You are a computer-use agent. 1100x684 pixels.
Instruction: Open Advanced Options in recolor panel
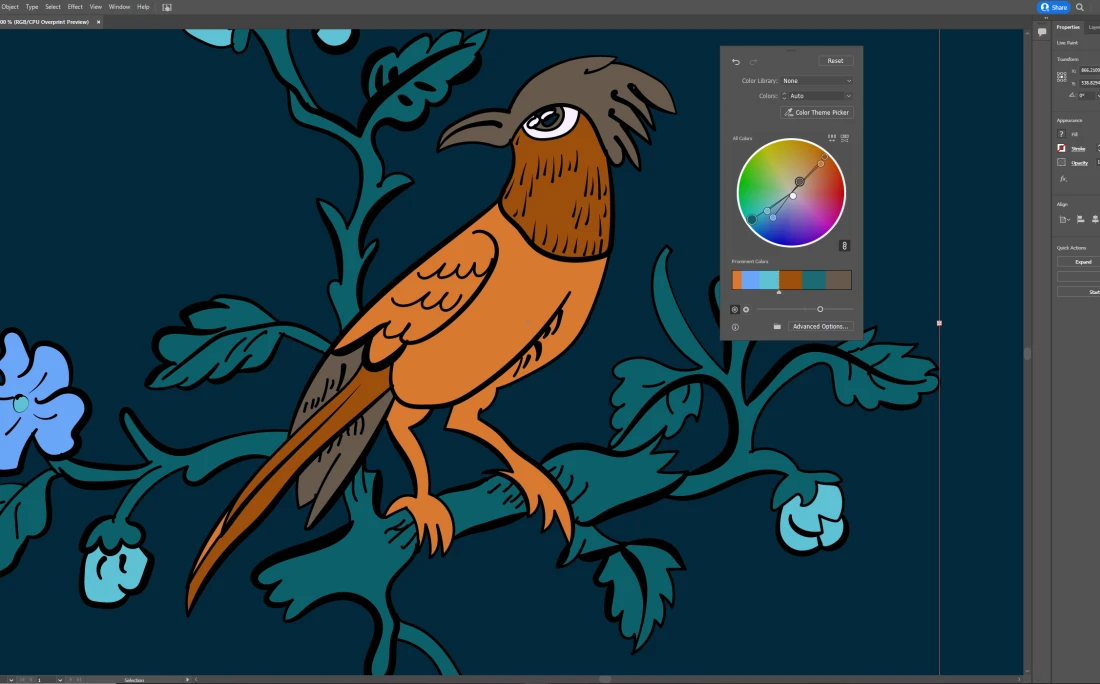tap(820, 327)
